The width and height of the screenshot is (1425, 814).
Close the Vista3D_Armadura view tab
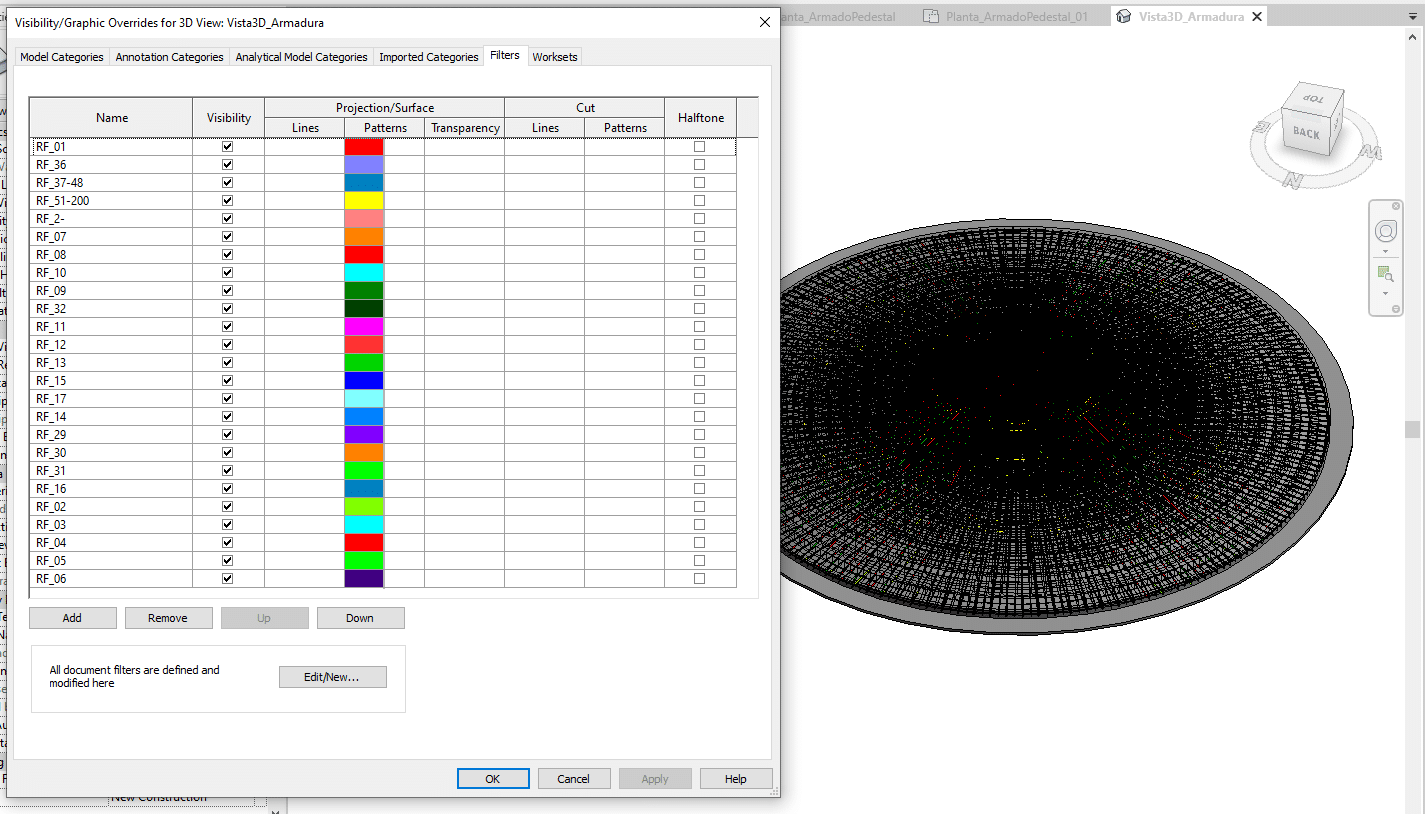pyautogui.click(x=1257, y=16)
